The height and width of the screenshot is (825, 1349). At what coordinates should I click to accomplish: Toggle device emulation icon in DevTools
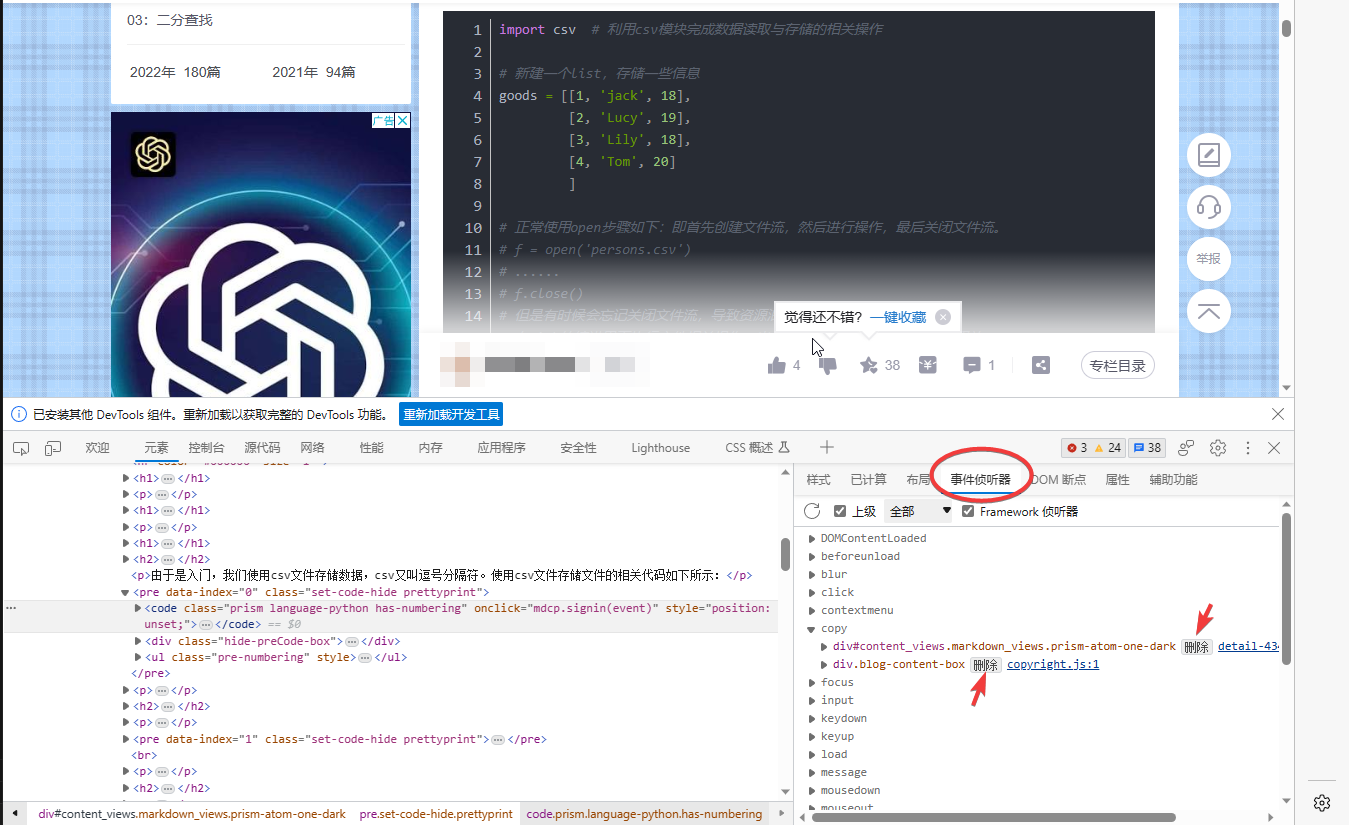coord(53,448)
